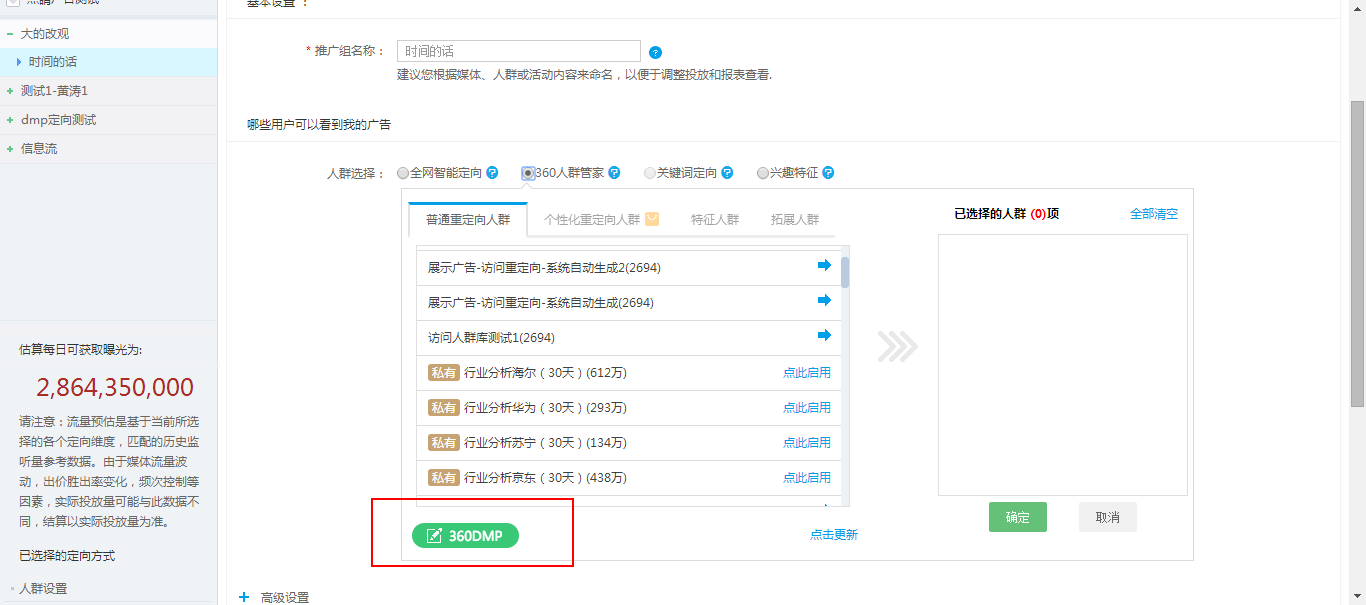This screenshot has width=1366, height=605.
Task: Click the help icon beside 推广组名称 field
Action: (655, 51)
